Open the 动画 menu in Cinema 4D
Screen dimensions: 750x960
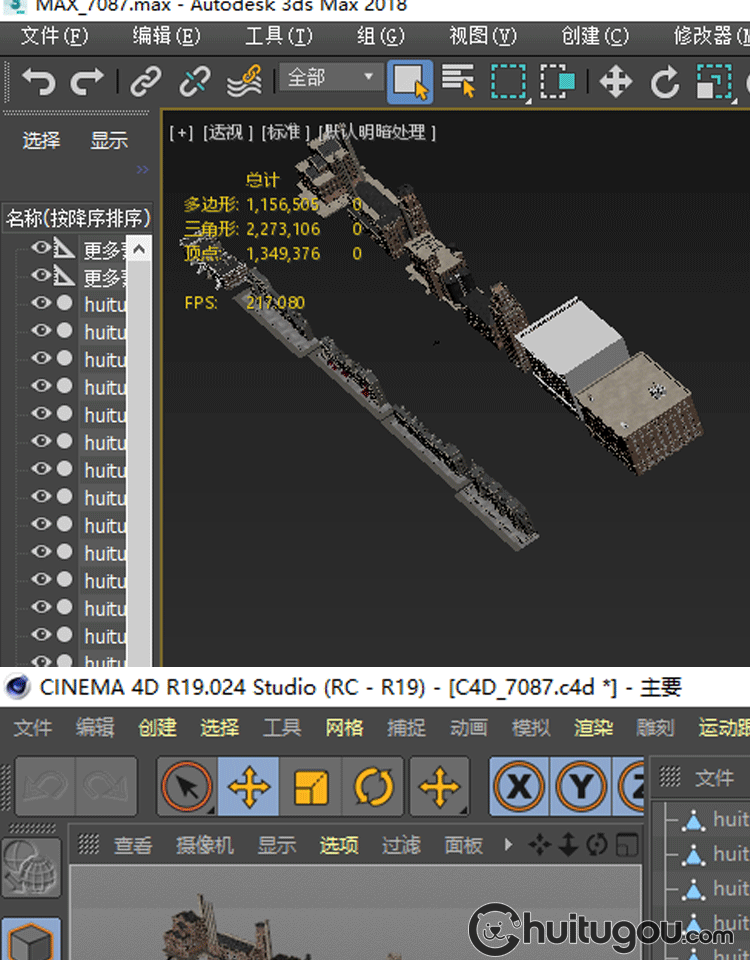[x=468, y=727]
